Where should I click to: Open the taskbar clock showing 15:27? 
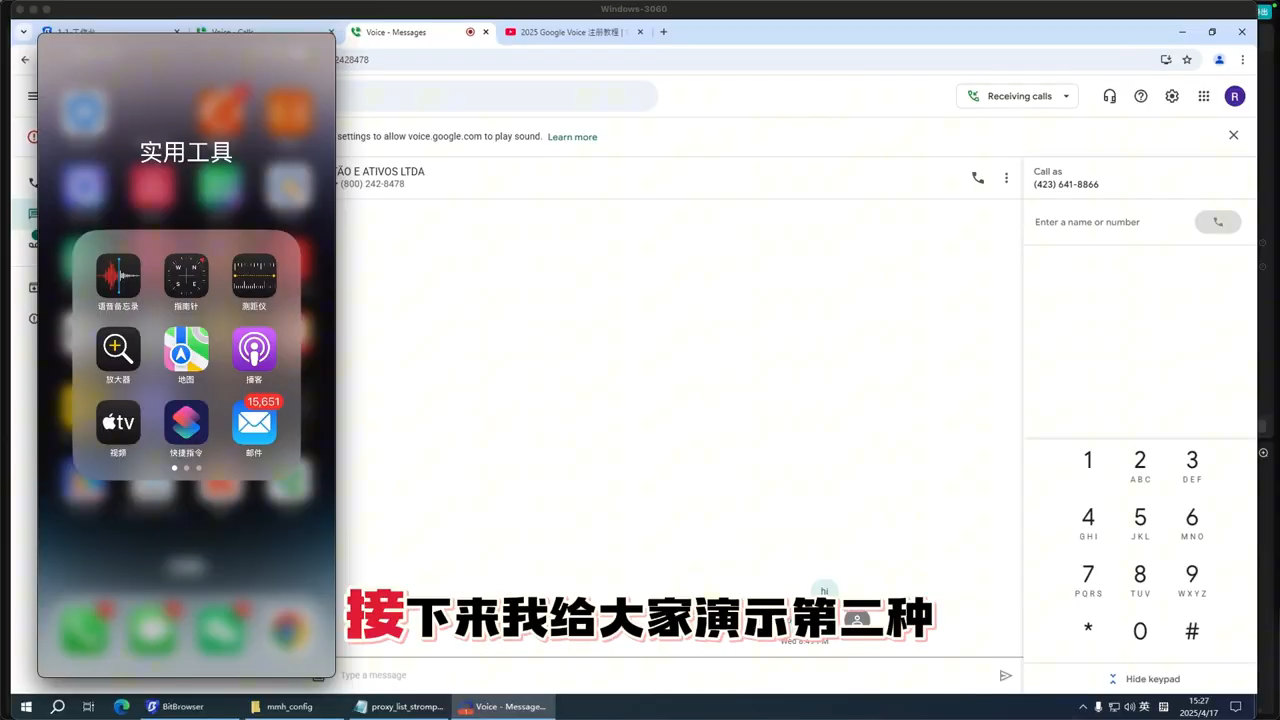coord(1199,706)
